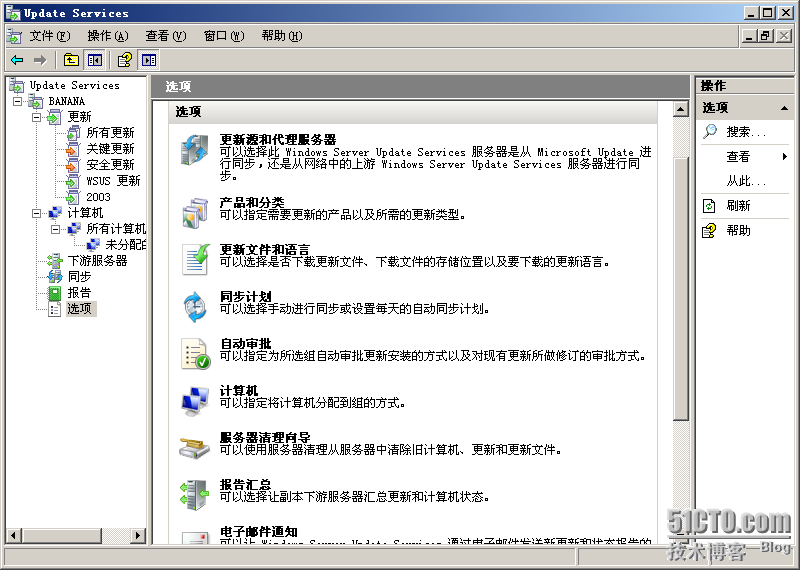Viewport: 800px width, 570px height.
Task: Select the 2003 update view in the tree
Action: click(x=98, y=197)
